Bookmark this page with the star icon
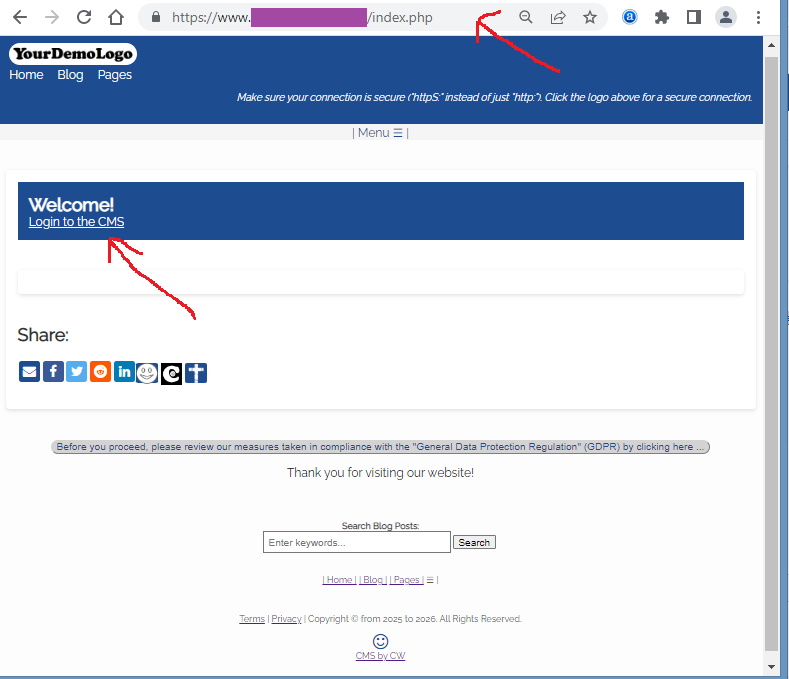 590,17
